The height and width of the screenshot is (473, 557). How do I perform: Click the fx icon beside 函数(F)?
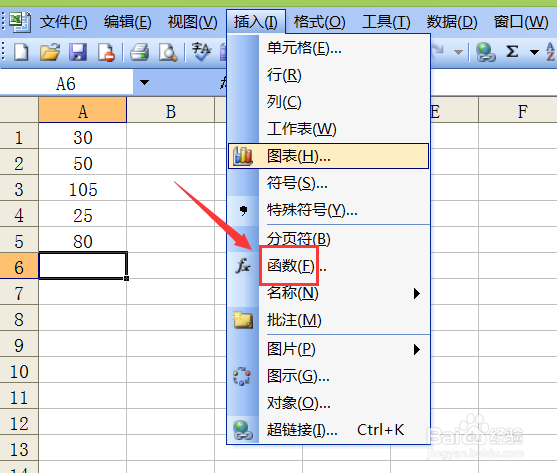(x=243, y=266)
